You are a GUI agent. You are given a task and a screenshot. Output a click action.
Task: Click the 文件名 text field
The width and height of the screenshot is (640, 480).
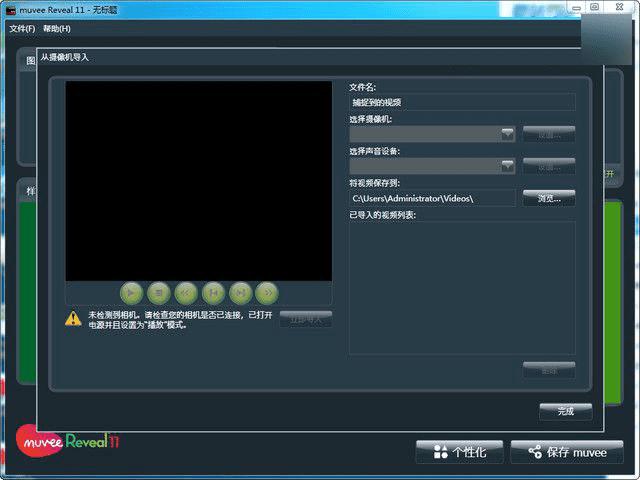[x=462, y=102]
